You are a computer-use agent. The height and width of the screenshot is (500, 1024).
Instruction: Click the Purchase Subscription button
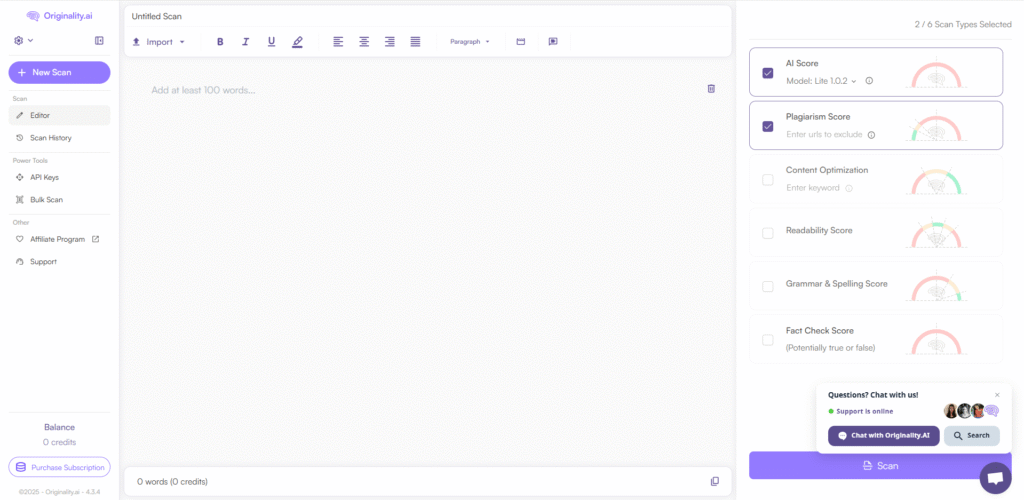click(59, 467)
